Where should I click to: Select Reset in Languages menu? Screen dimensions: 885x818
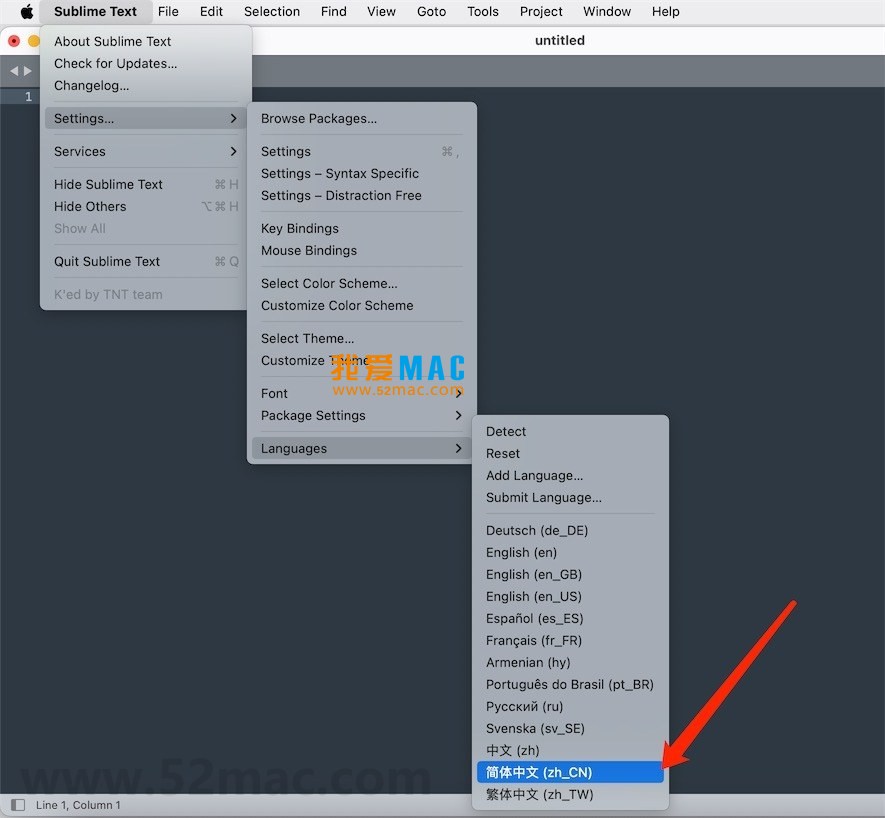point(570,453)
